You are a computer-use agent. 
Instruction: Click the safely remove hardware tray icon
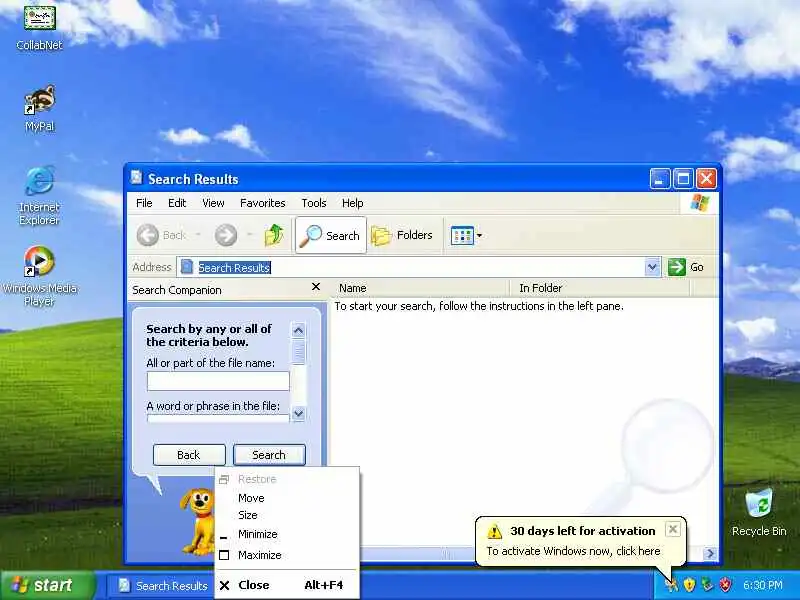click(x=707, y=584)
